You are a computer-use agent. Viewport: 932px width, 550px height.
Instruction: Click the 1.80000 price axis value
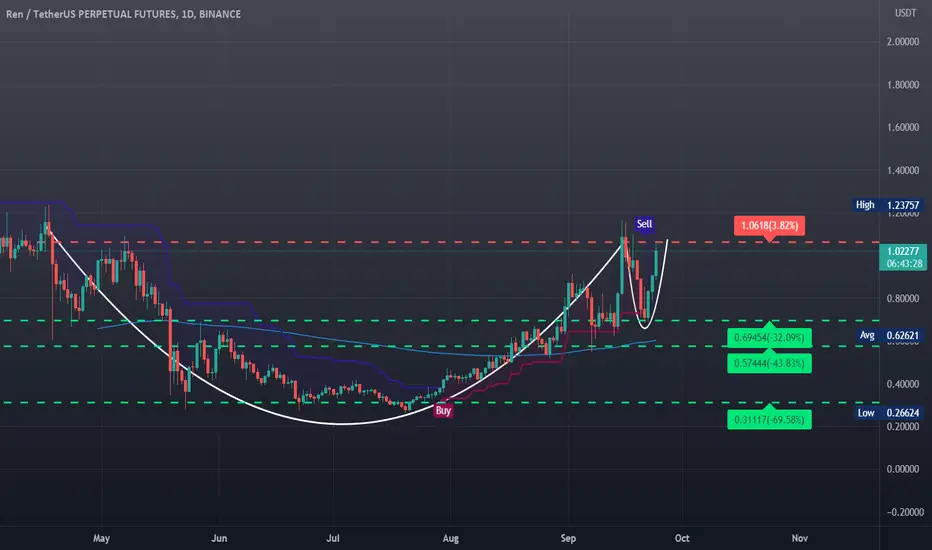pos(903,84)
